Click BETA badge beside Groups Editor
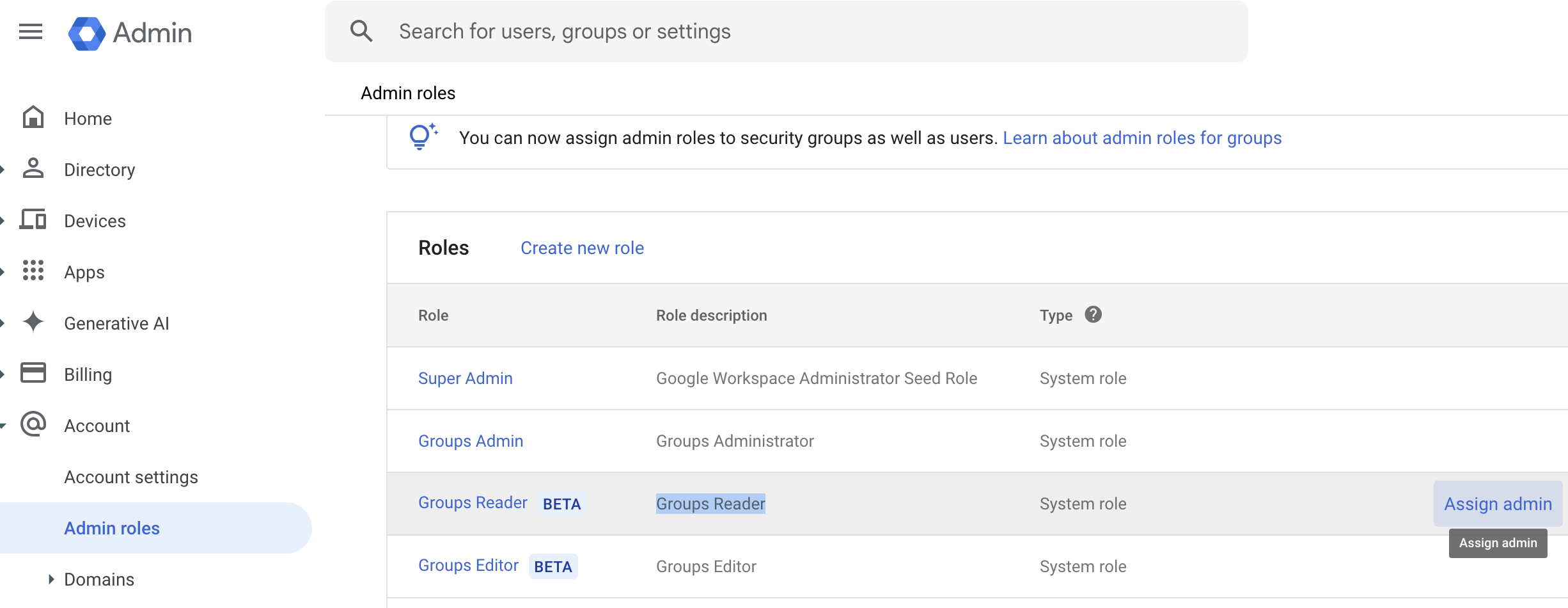 pos(553,566)
